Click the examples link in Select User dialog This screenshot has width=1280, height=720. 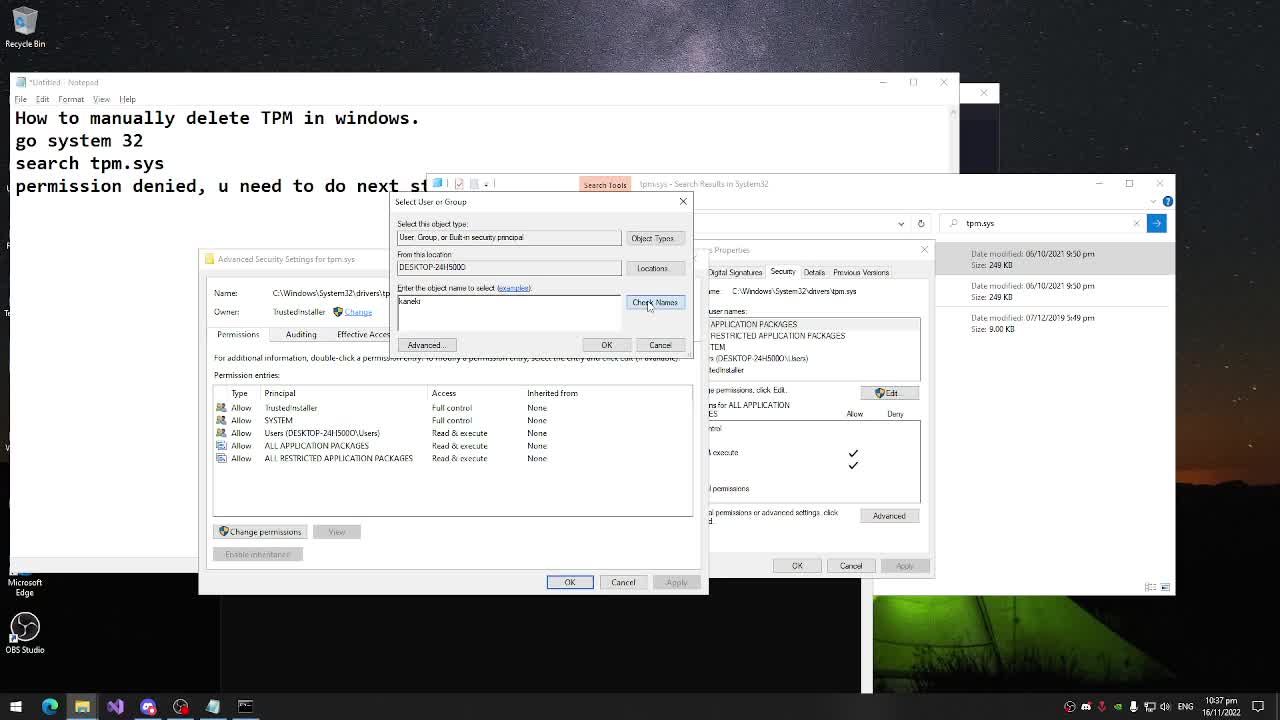514,288
